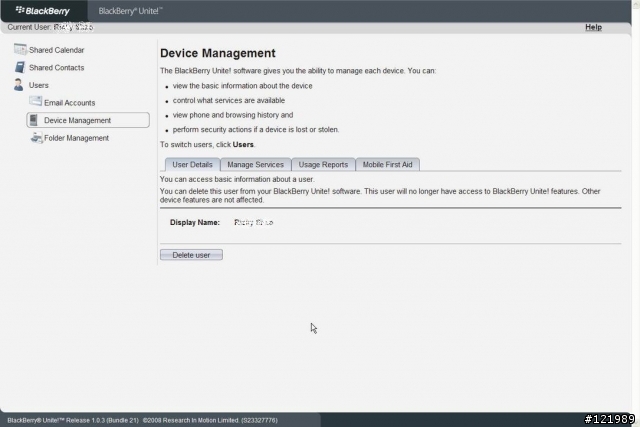
Task: Click the BlackBerry logo in header
Action: click(43, 11)
